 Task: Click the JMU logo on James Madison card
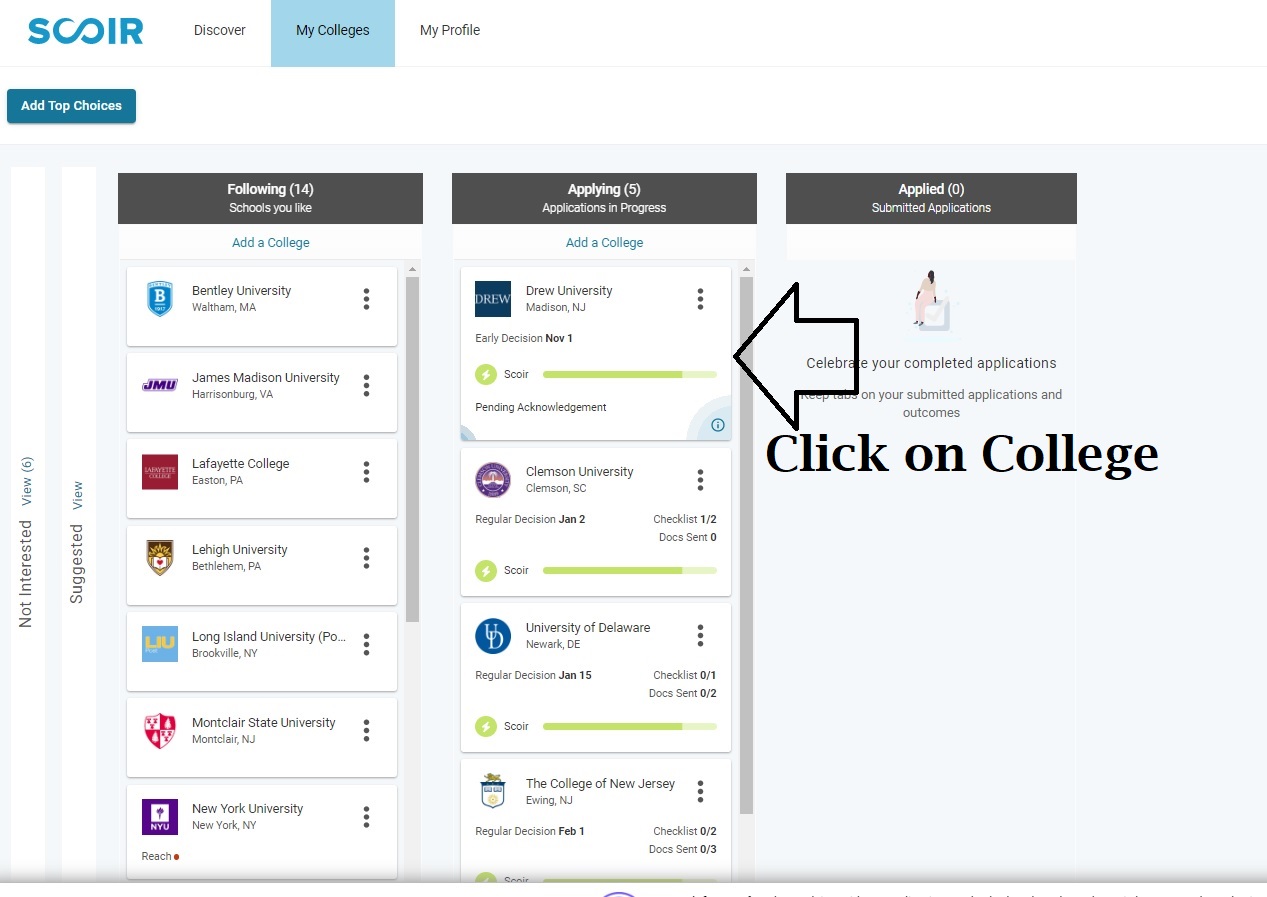160,385
